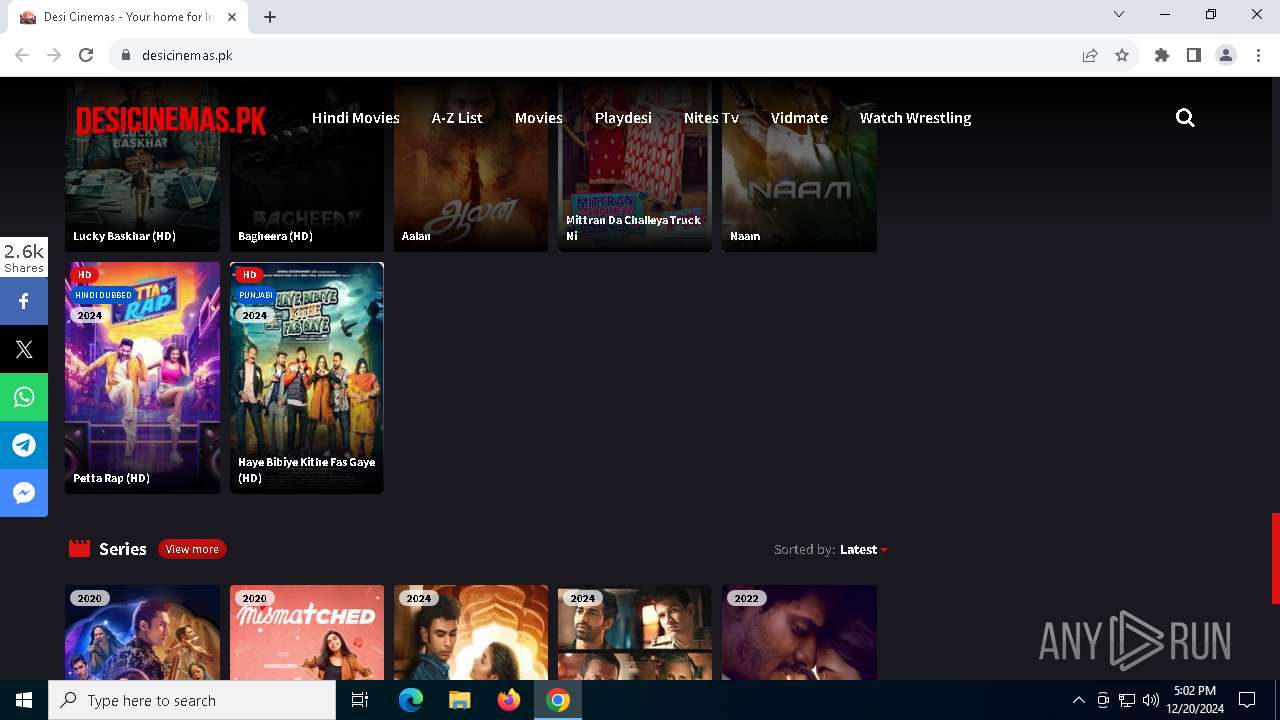Expand the tab search chevron in Chrome
Image resolution: width=1280 pixels, height=720 pixels.
point(1119,14)
